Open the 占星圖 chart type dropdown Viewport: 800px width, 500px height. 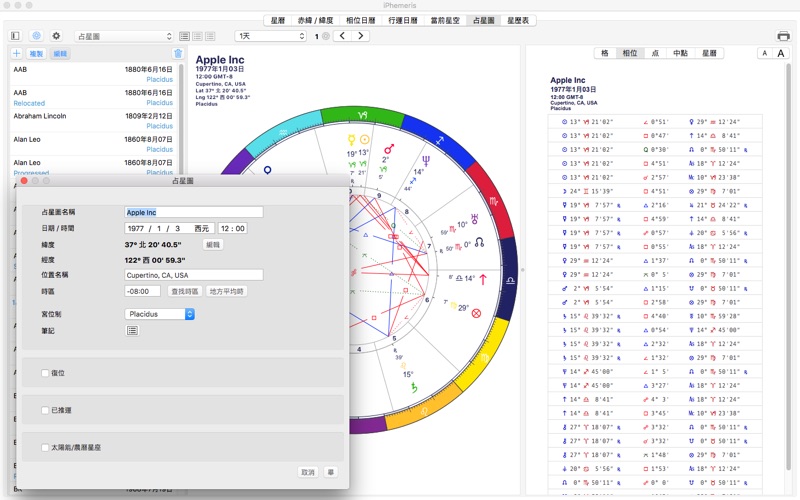click(125, 36)
